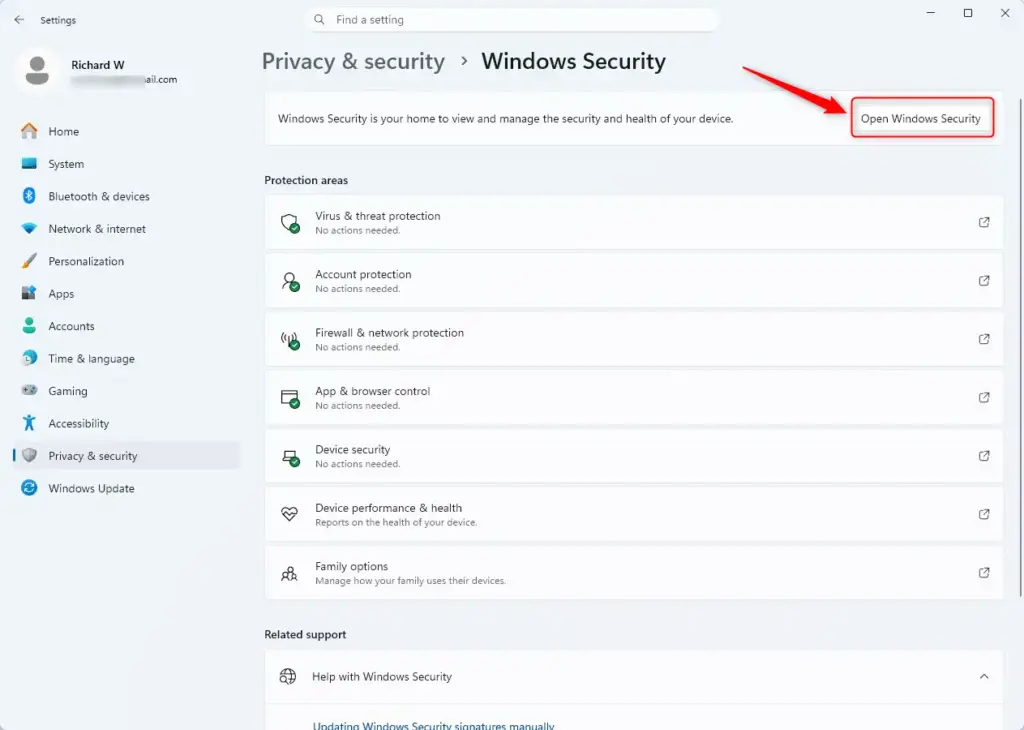This screenshot has height=730, width=1024.
Task: Click the Network wifi icon
Action: click(x=29, y=229)
